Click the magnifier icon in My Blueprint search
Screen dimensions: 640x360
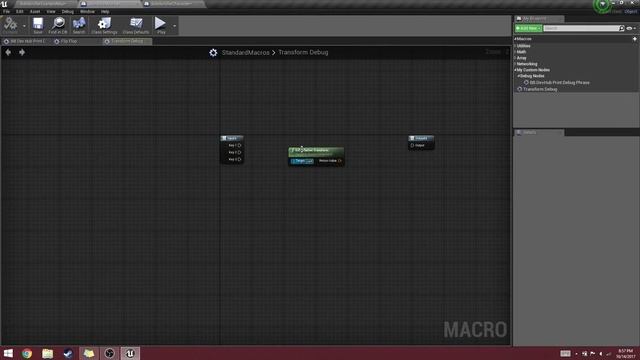tap(622, 28)
